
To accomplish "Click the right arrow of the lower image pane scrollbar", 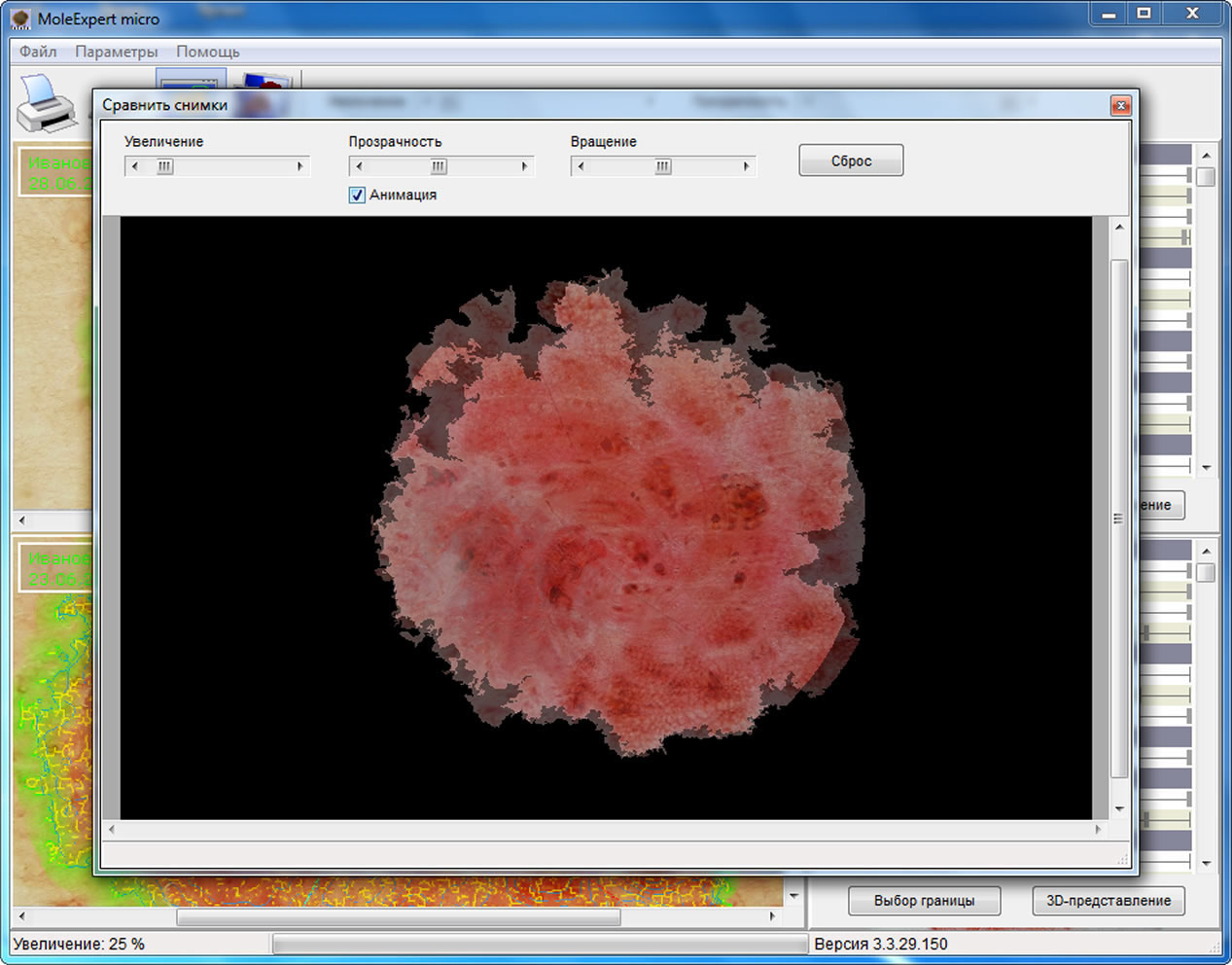I will pos(772,916).
